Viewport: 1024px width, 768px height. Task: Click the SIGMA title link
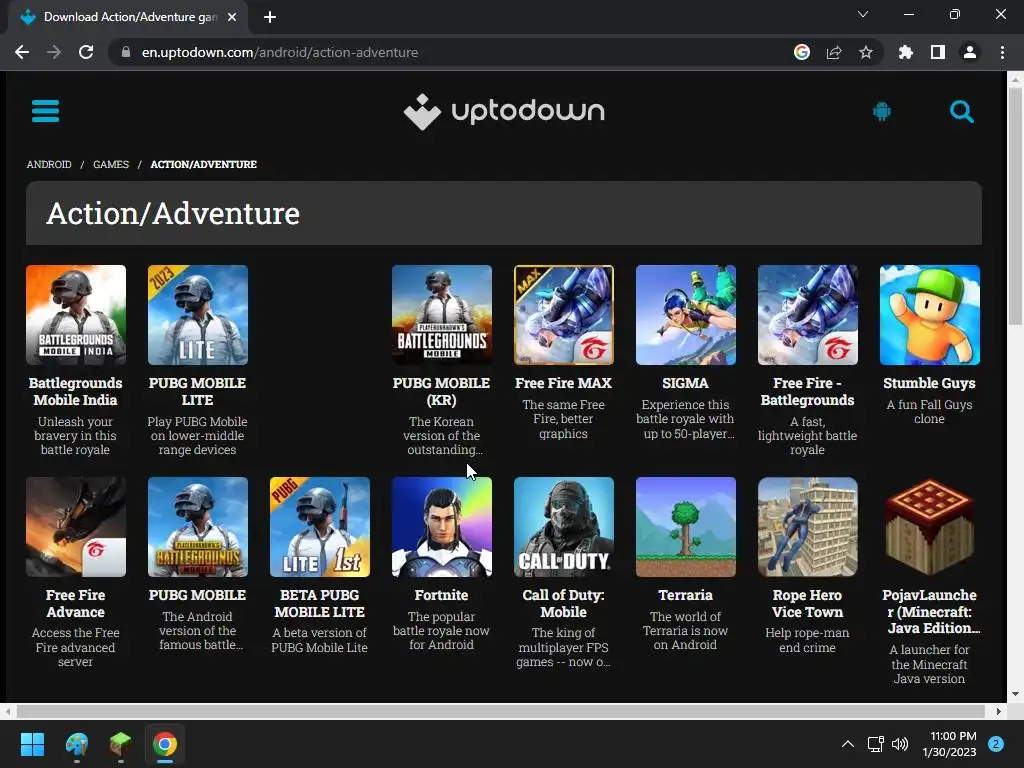[x=685, y=383]
